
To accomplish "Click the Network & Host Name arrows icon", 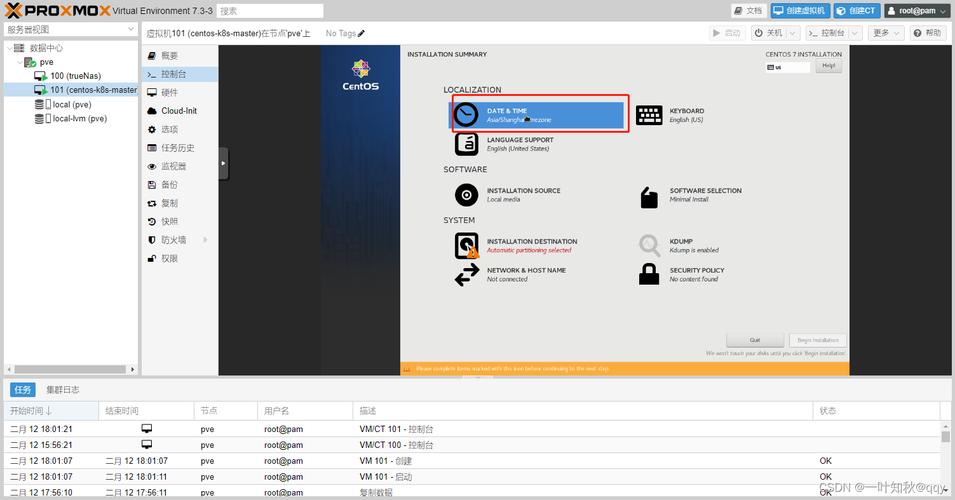I will coord(466,275).
